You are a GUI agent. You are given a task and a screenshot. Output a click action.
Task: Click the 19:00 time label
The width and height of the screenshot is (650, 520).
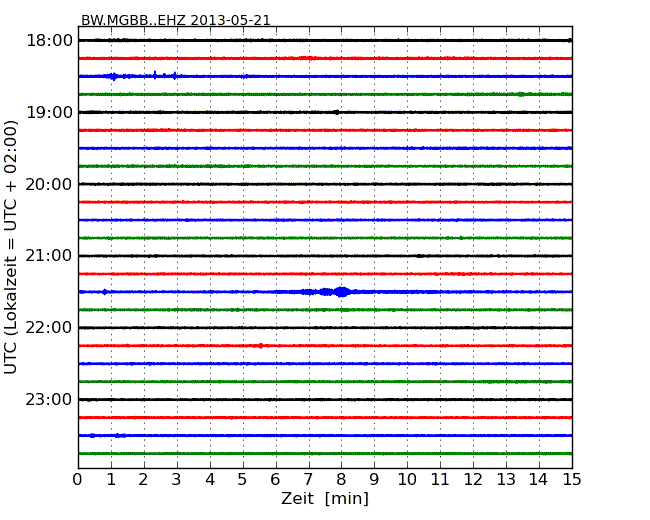(49, 112)
